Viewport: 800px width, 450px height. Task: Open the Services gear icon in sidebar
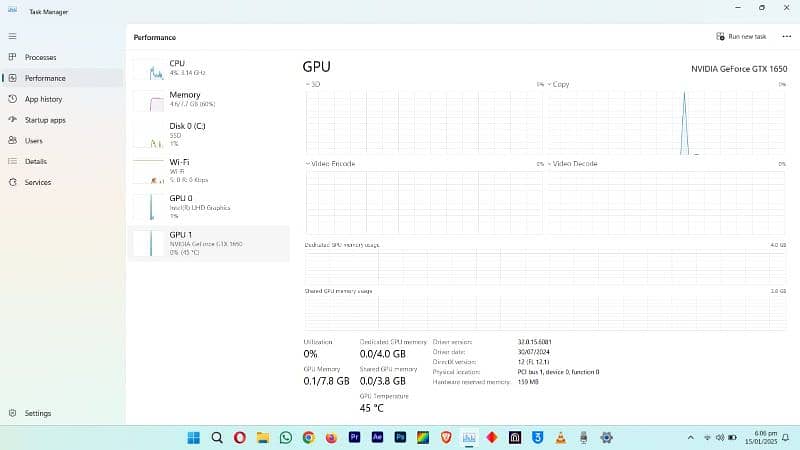click(x=12, y=182)
